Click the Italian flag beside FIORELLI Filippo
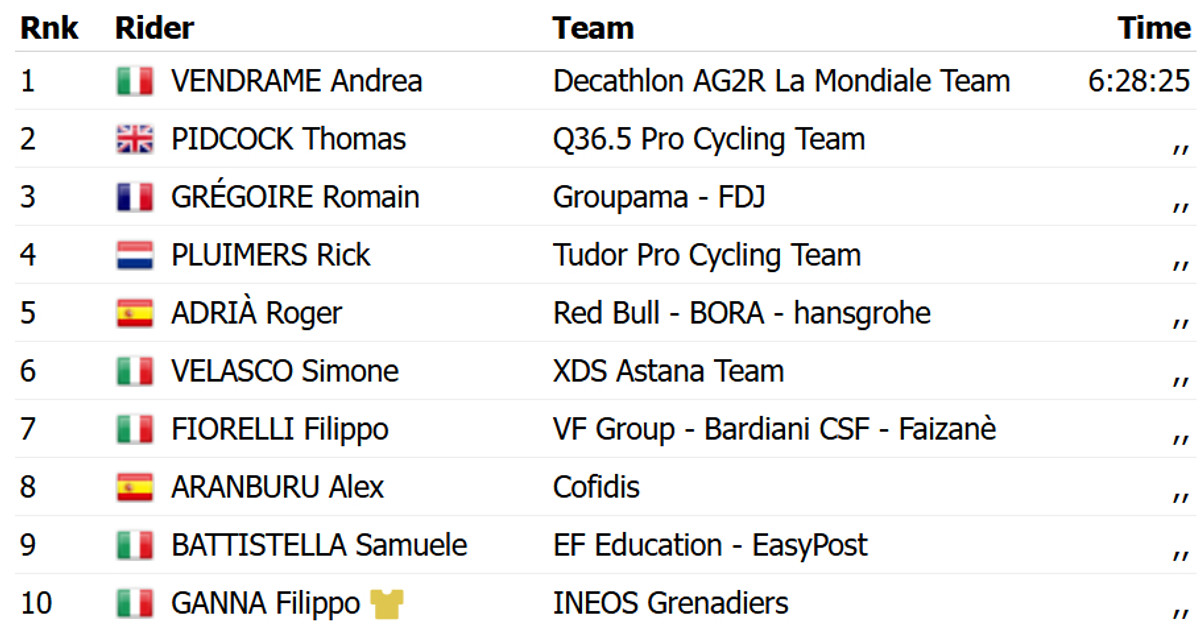This screenshot has width=1200, height=629. 134,430
